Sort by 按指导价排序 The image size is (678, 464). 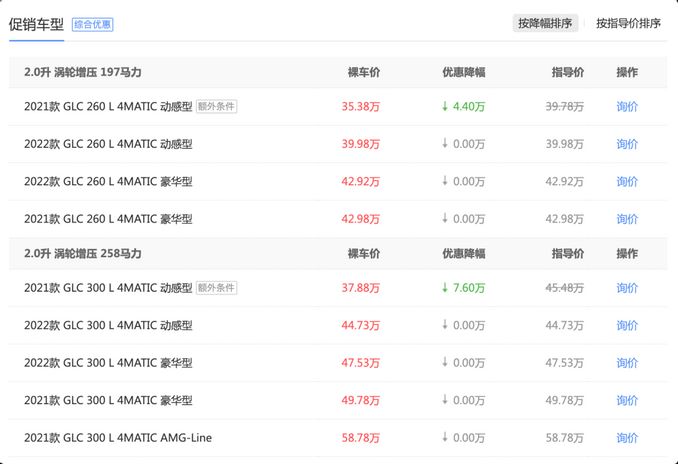pos(628,23)
